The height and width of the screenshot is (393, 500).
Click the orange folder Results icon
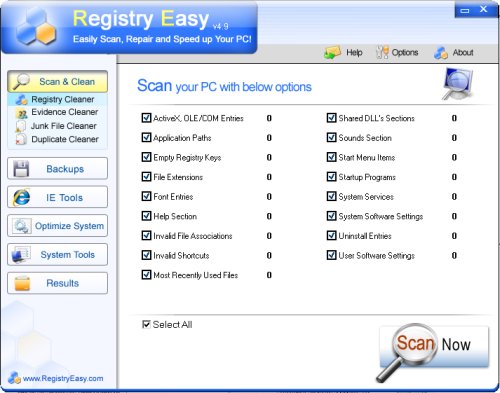click(x=22, y=283)
